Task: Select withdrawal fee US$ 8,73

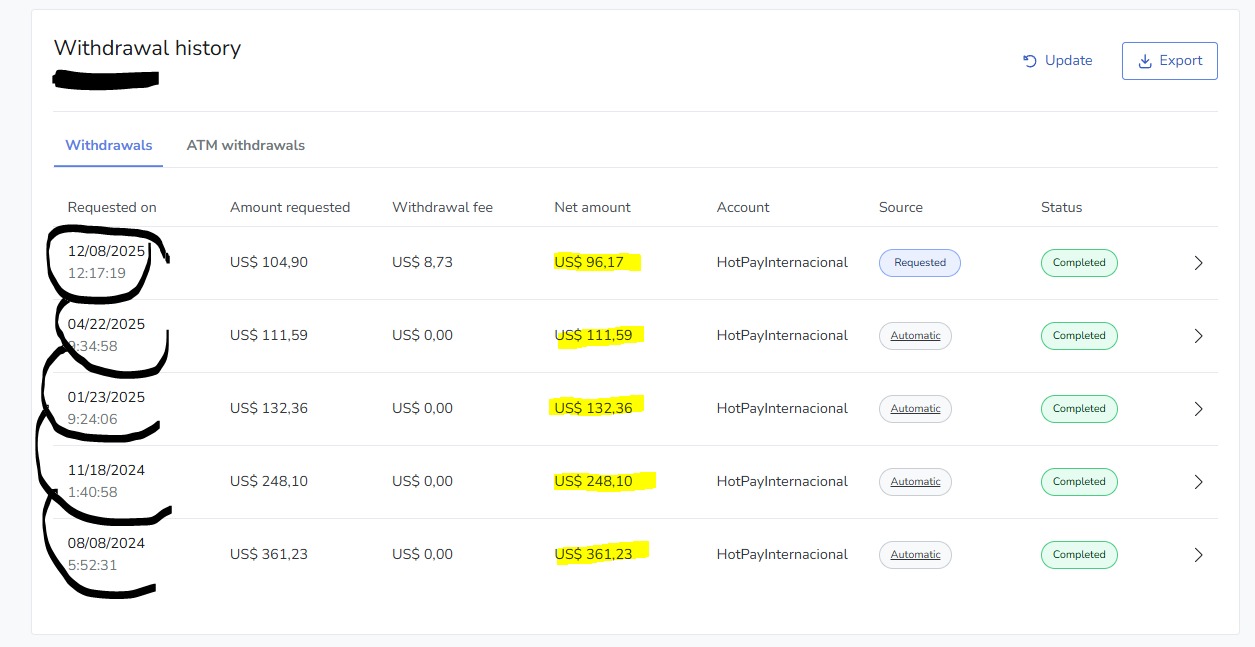Action: 422,263
